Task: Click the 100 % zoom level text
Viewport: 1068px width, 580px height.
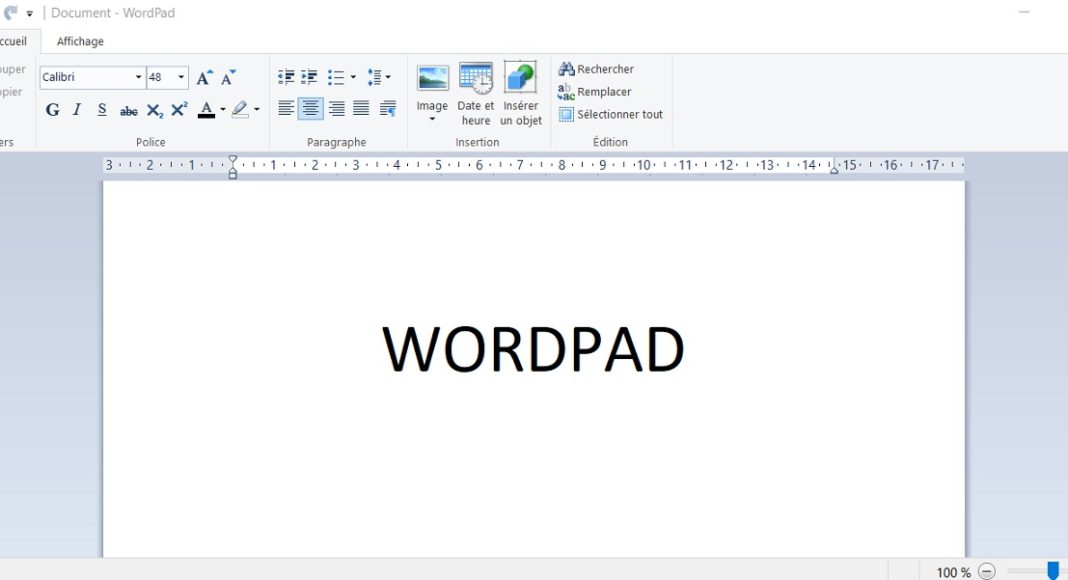Action: [954, 573]
